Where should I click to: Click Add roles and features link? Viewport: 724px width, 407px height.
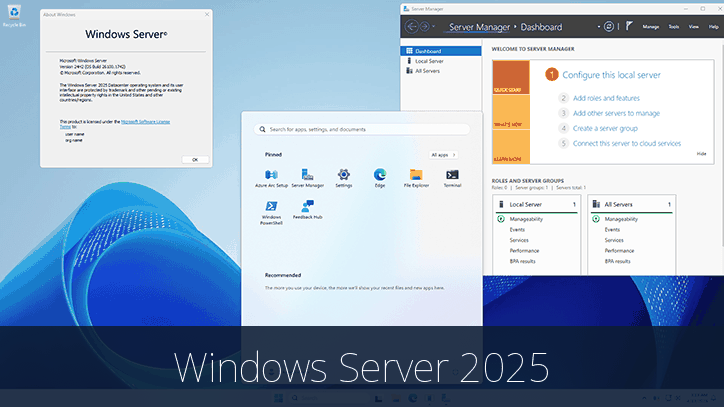coord(606,98)
